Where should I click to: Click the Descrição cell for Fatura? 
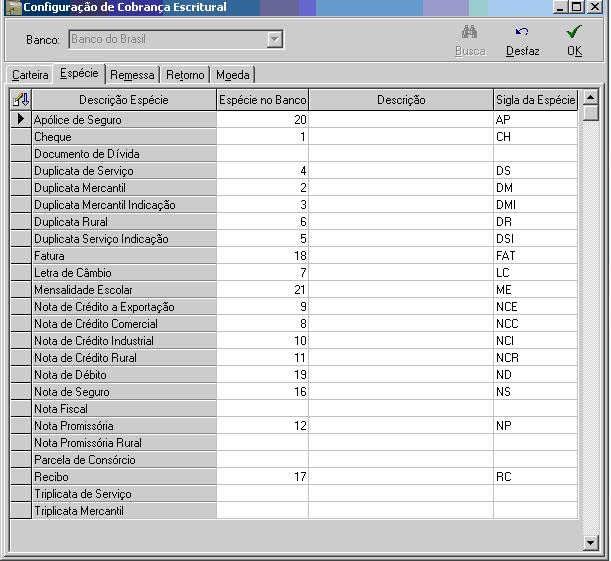pos(400,256)
